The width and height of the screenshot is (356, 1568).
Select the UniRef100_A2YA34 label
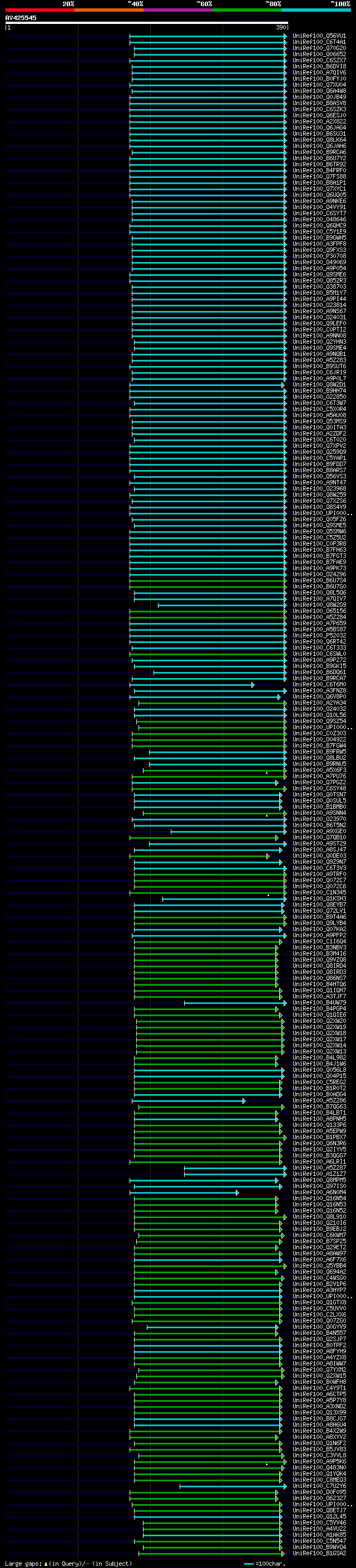point(319,703)
